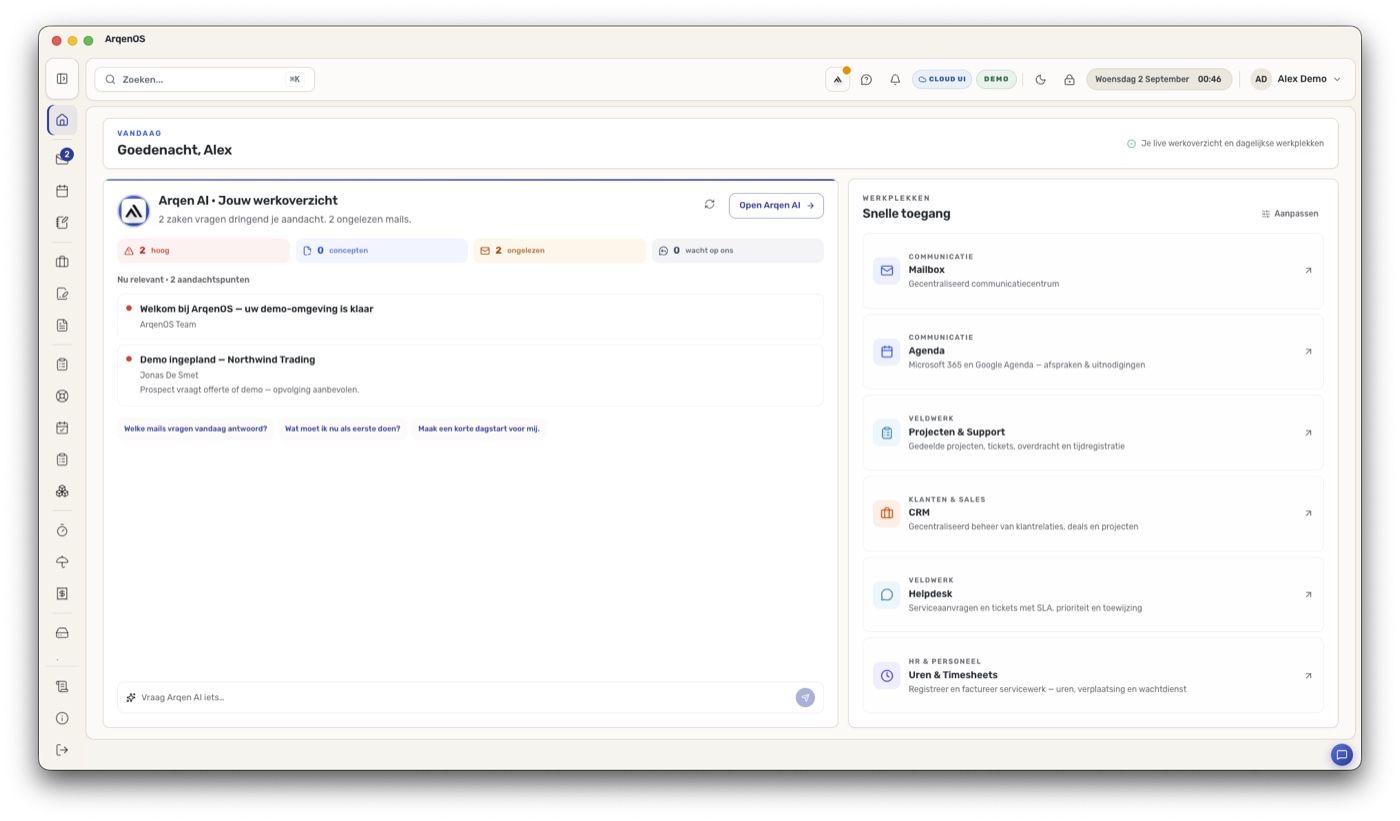The height and width of the screenshot is (821, 1400).
Task: Open the dollar invoice icon in sidebar
Action: coord(62,594)
